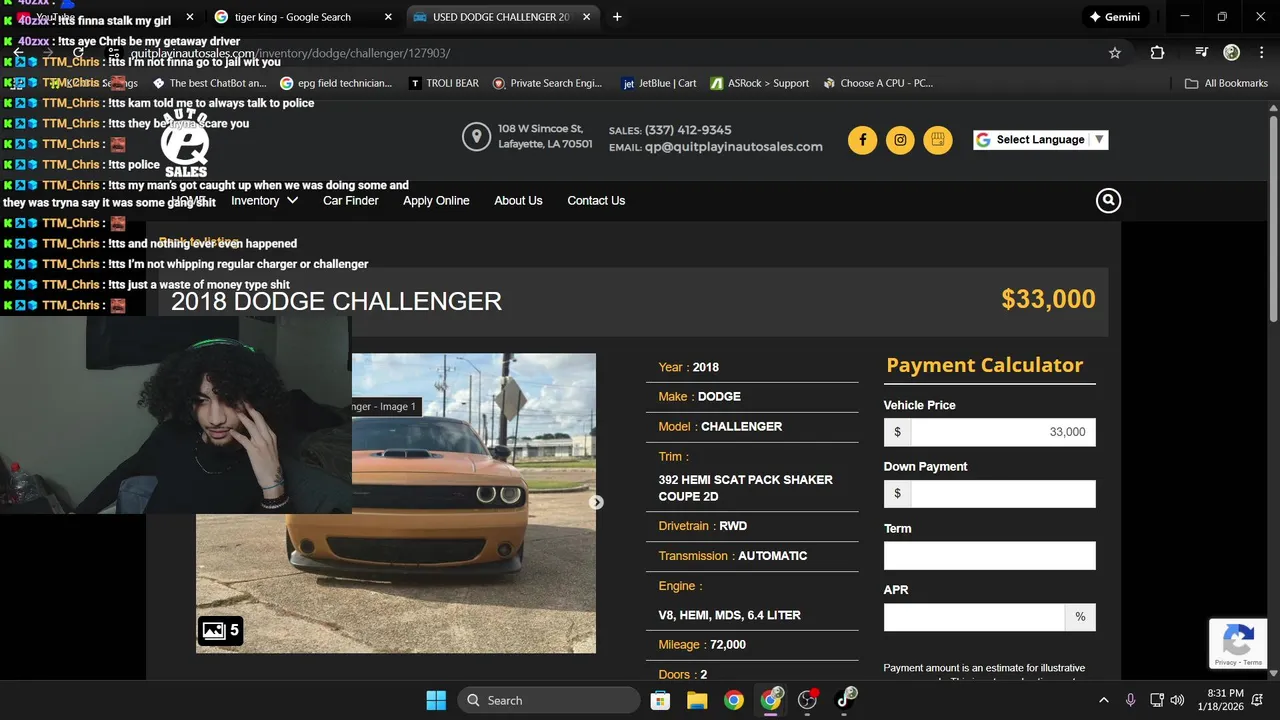Open the JetBlue Cart bookmark
The height and width of the screenshot is (720, 1280).
(659, 83)
